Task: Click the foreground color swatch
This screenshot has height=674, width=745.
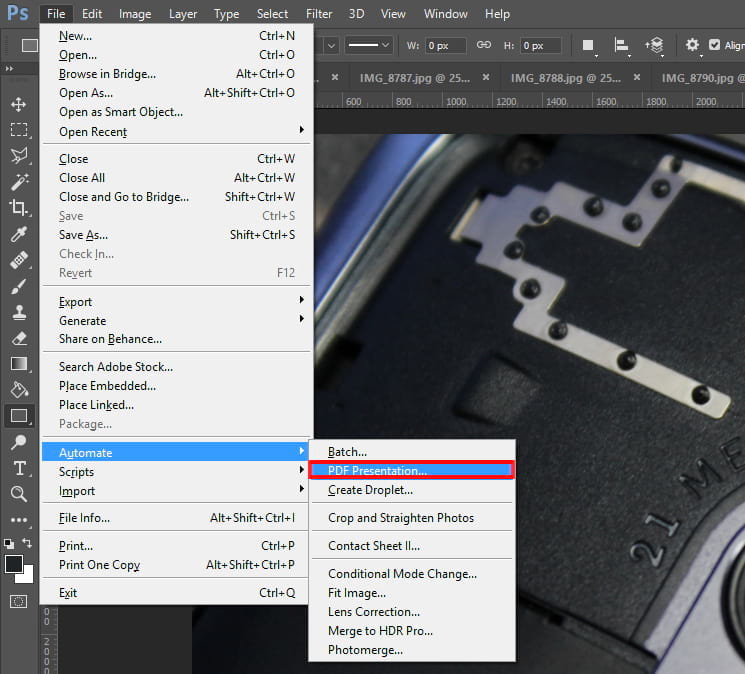Action: coord(14,564)
